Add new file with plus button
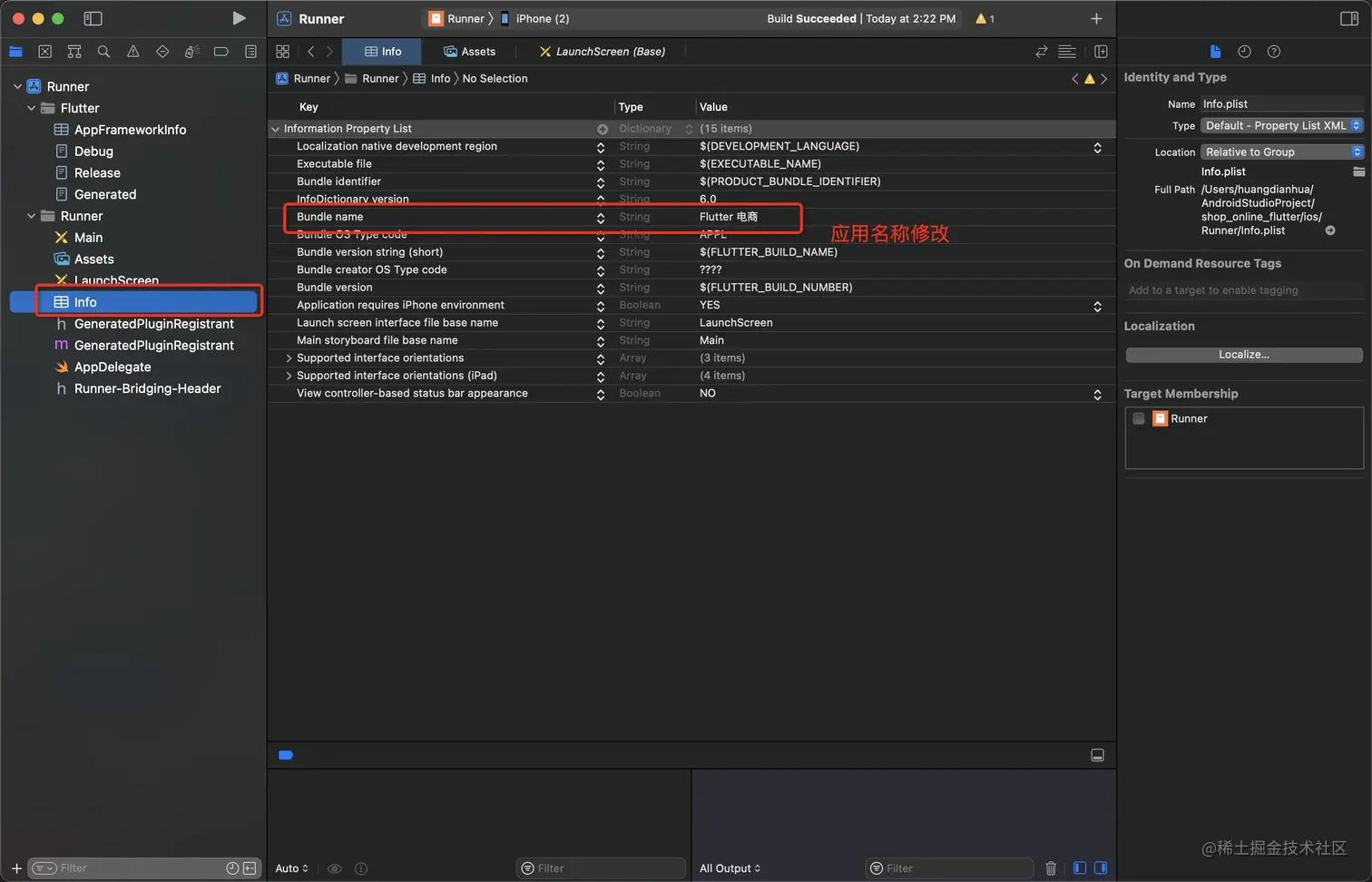The height and width of the screenshot is (882, 1372). pos(16,868)
